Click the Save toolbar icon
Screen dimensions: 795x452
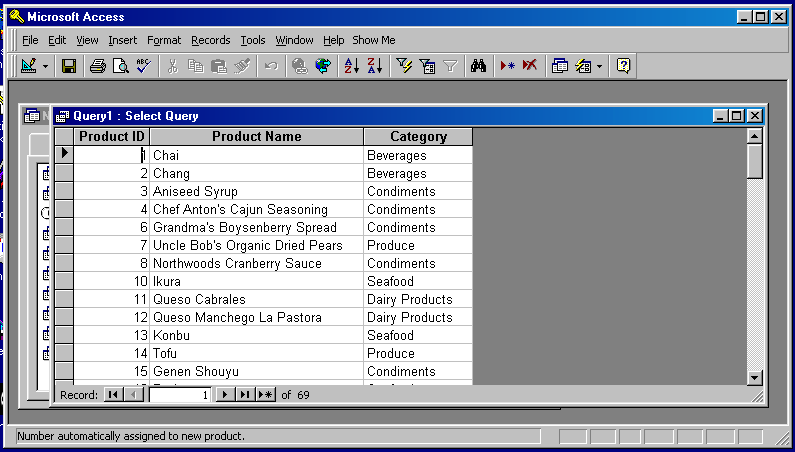69,66
